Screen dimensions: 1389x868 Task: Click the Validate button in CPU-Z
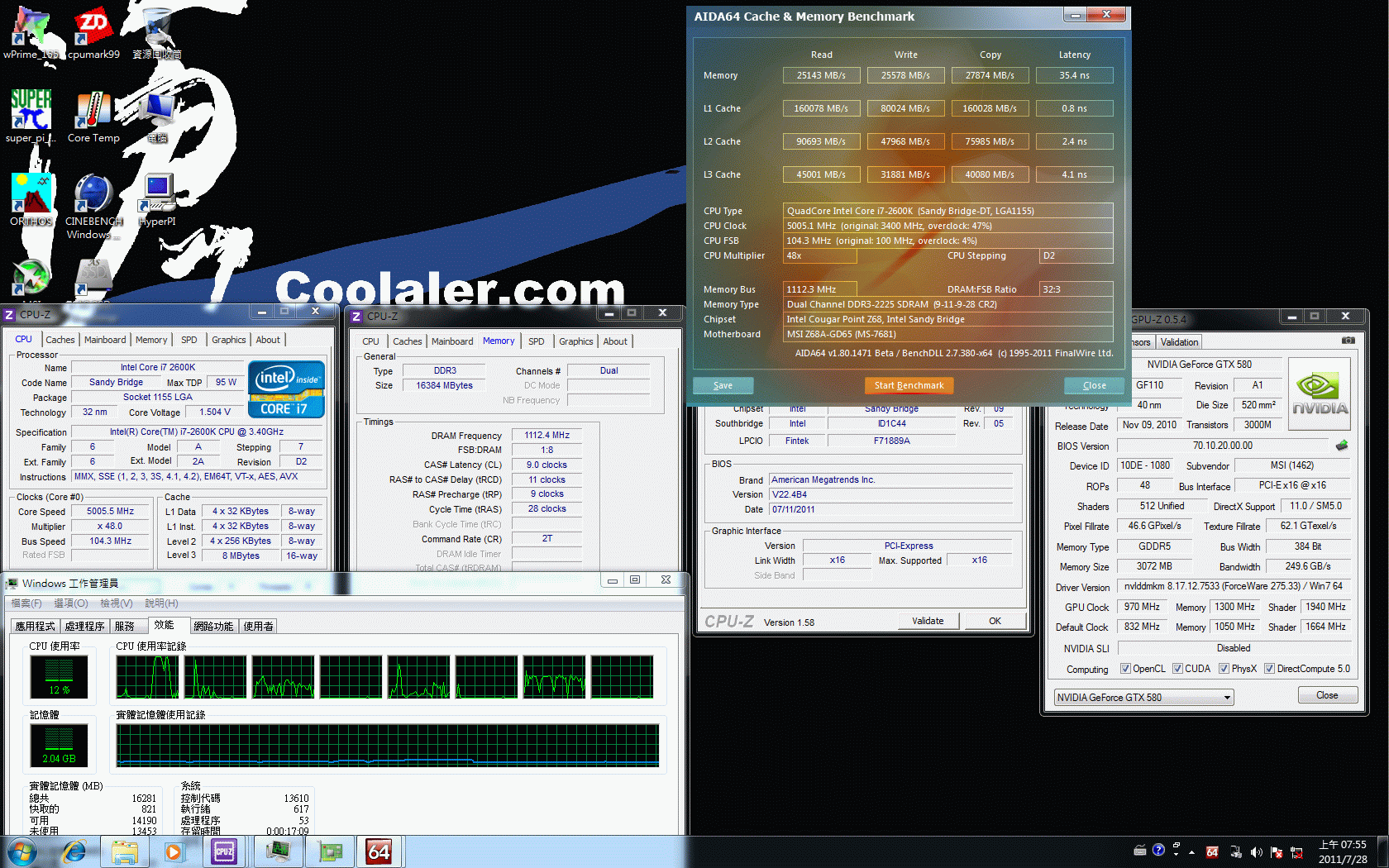tap(928, 621)
